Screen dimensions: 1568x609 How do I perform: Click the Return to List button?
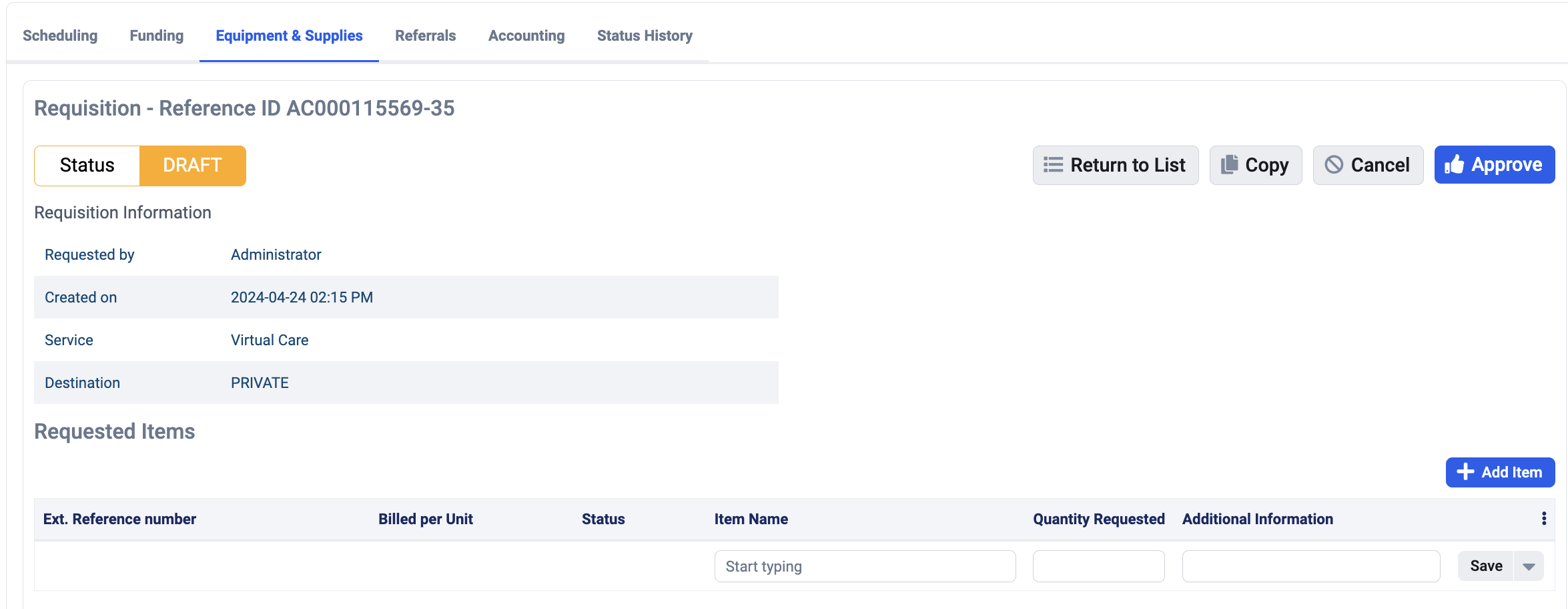click(1116, 165)
